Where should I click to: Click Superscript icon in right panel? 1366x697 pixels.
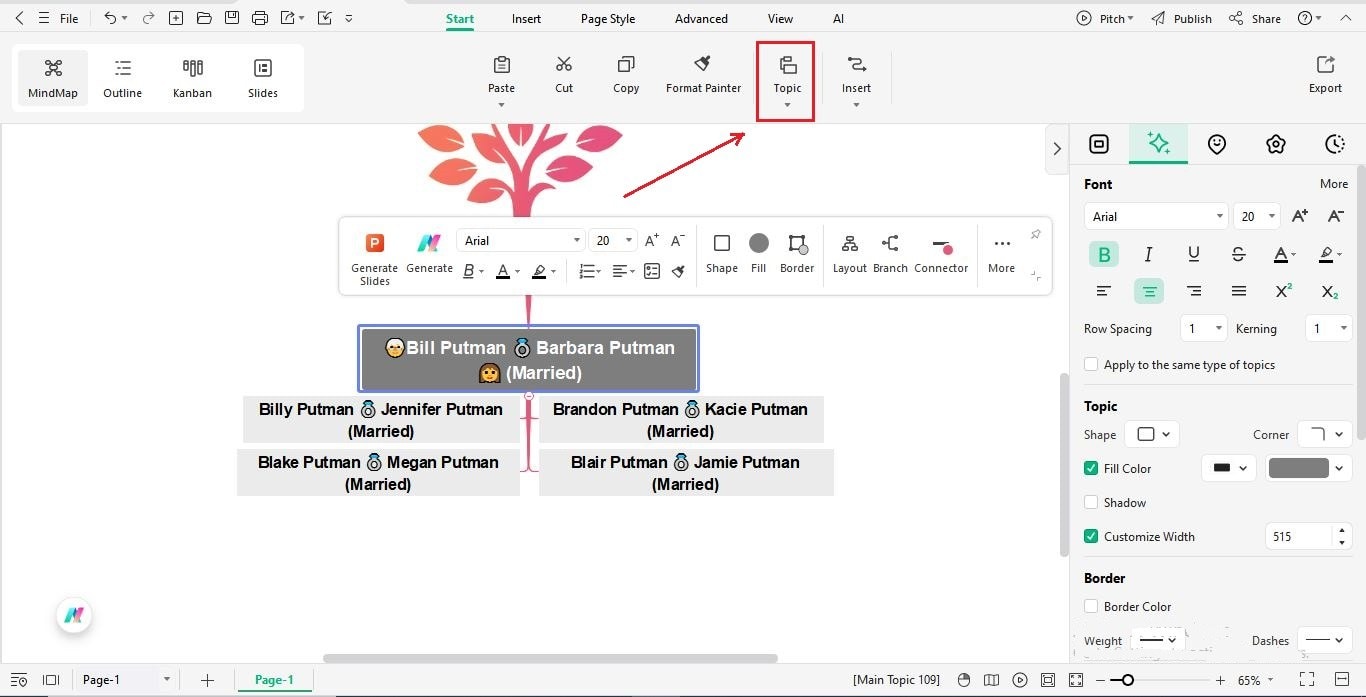click(1284, 291)
